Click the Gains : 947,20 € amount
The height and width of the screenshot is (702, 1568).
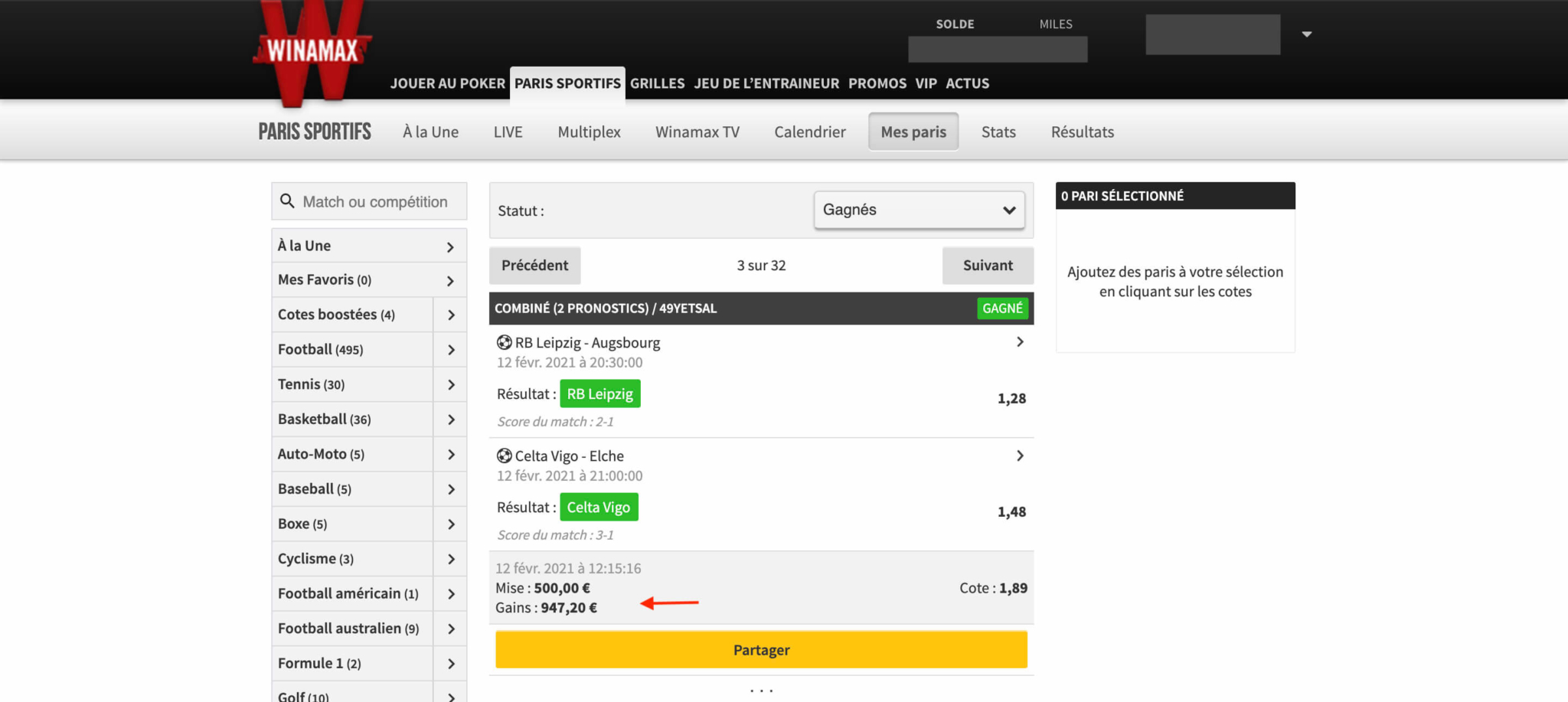click(x=546, y=608)
